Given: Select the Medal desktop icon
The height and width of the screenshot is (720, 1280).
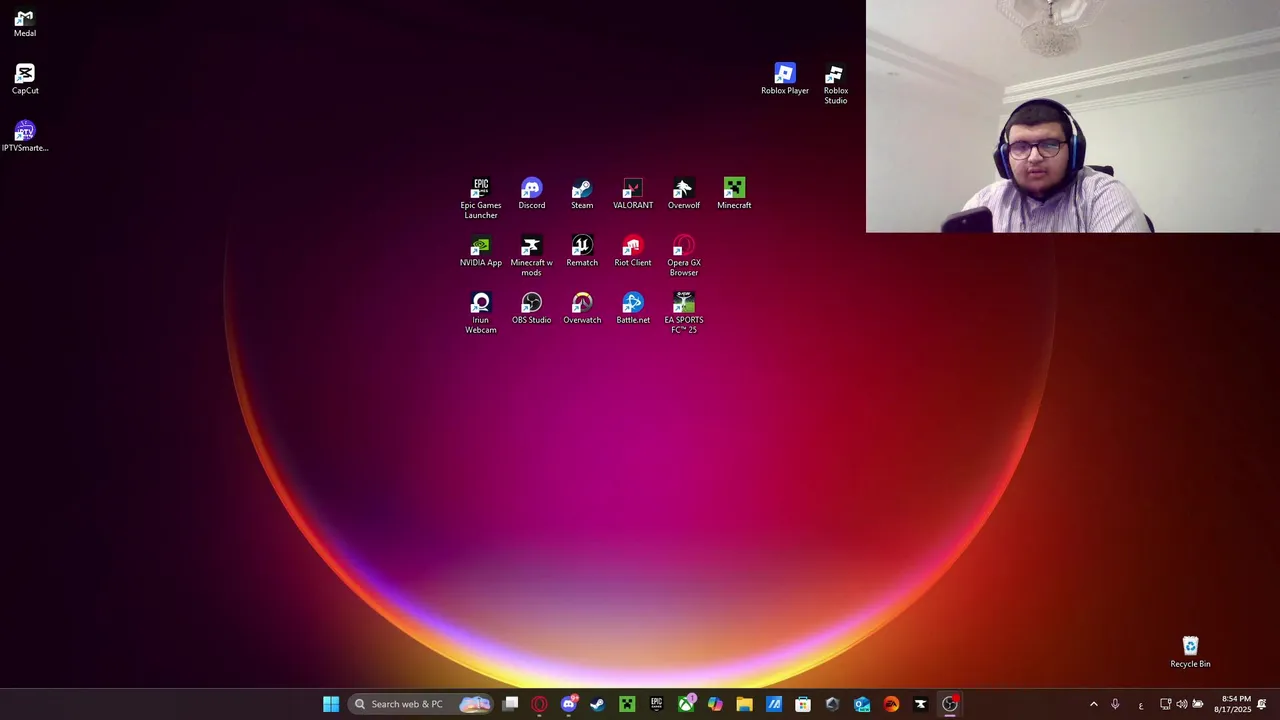Looking at the screenshot, I should [x=25, y=23].
